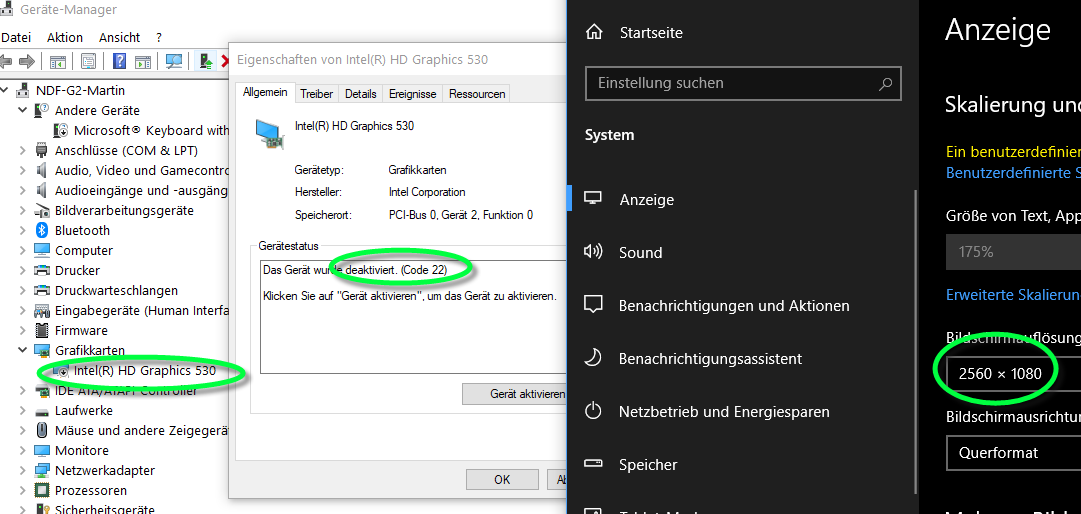Click the show/hide action pane toolbar icon
This screenshot has height=514, width=1081.
tap(143, 62)
